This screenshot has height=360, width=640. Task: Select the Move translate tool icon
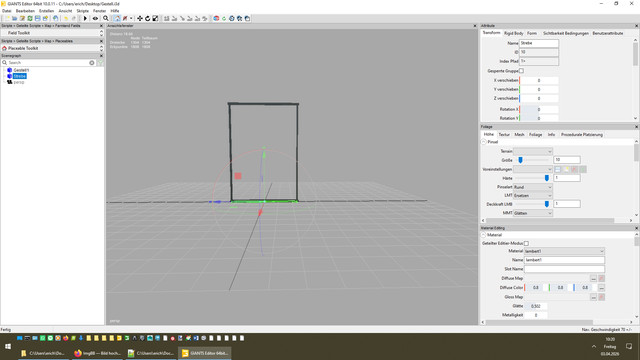point(140,18)
